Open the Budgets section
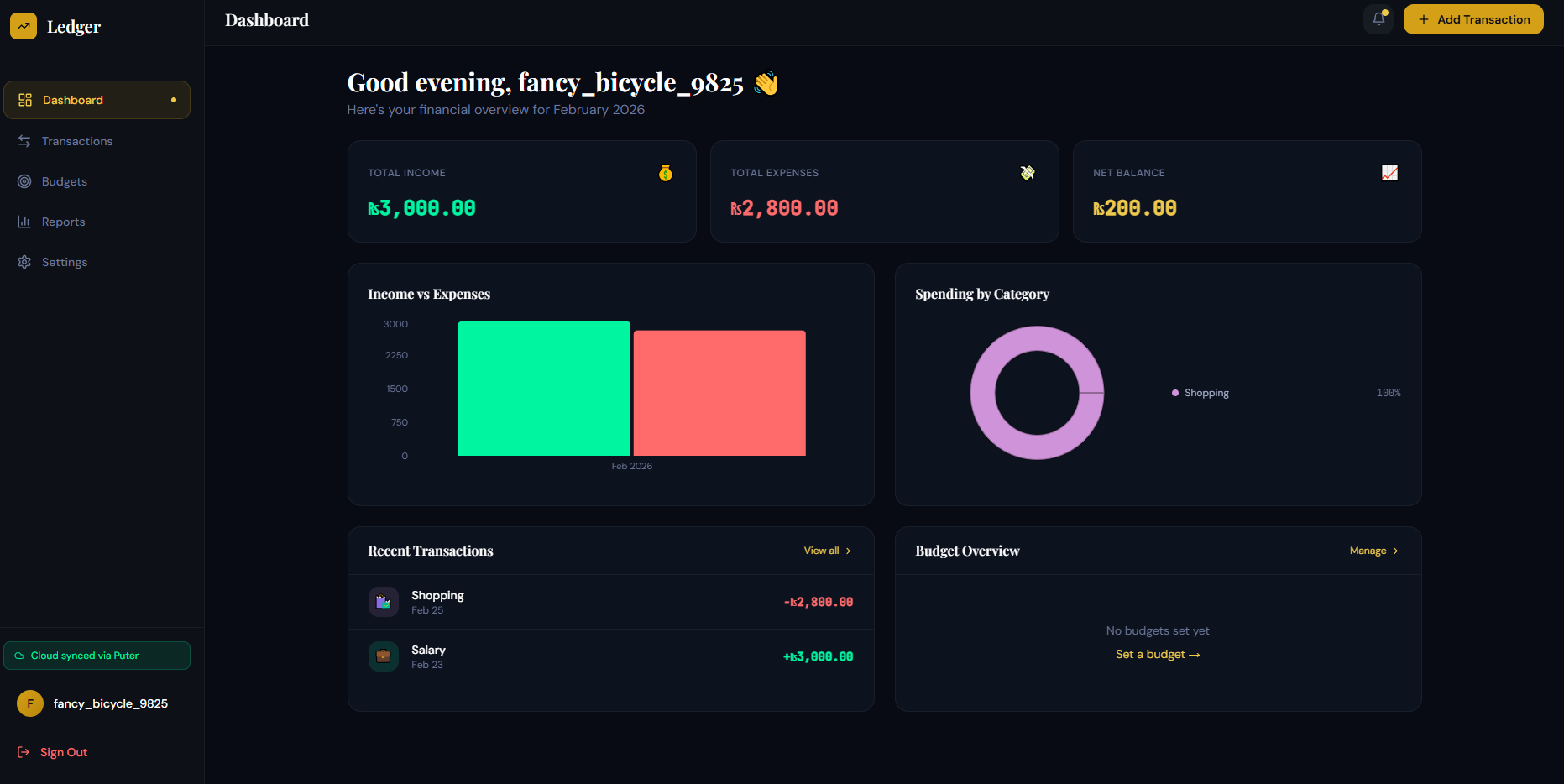 coord(97,181)
